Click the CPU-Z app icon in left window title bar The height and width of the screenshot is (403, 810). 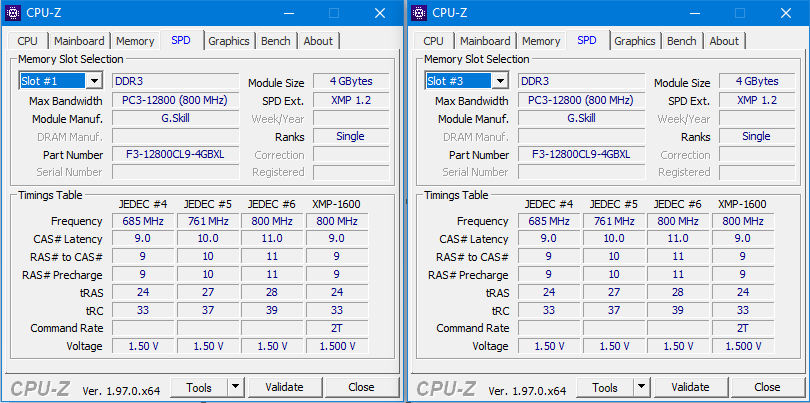tap(13, 13)
